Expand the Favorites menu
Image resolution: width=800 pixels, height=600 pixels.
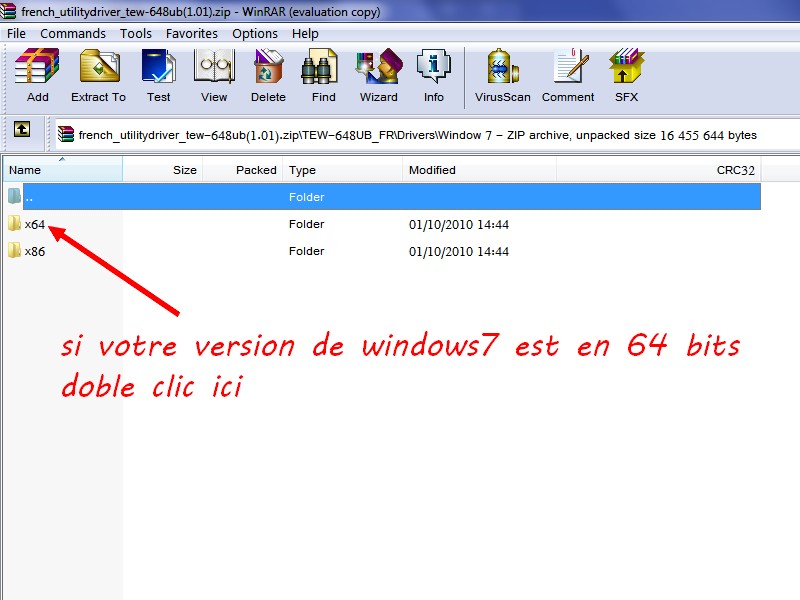192,33
